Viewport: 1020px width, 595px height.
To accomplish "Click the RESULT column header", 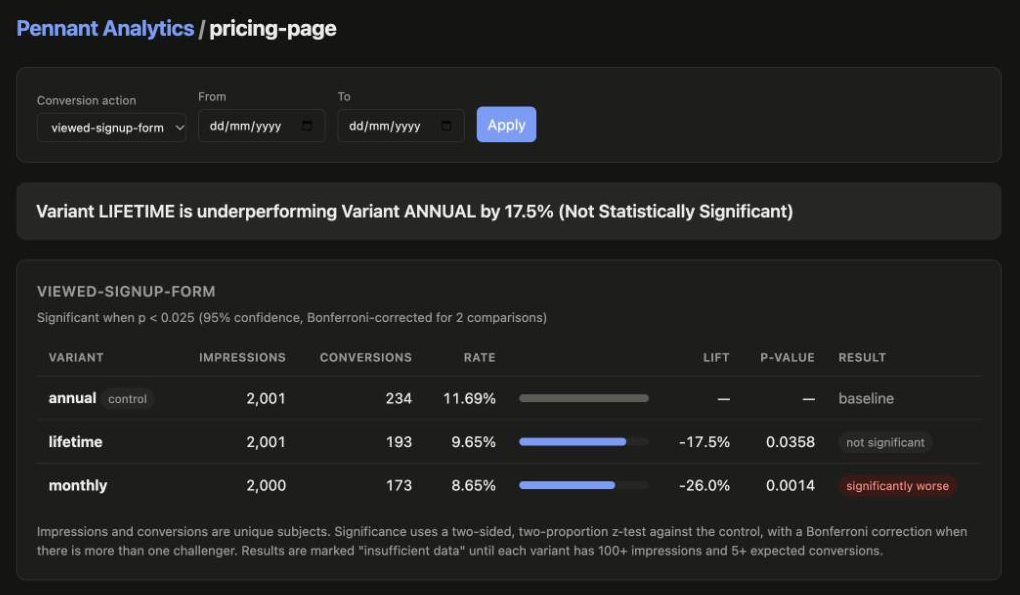I will 862,358.
